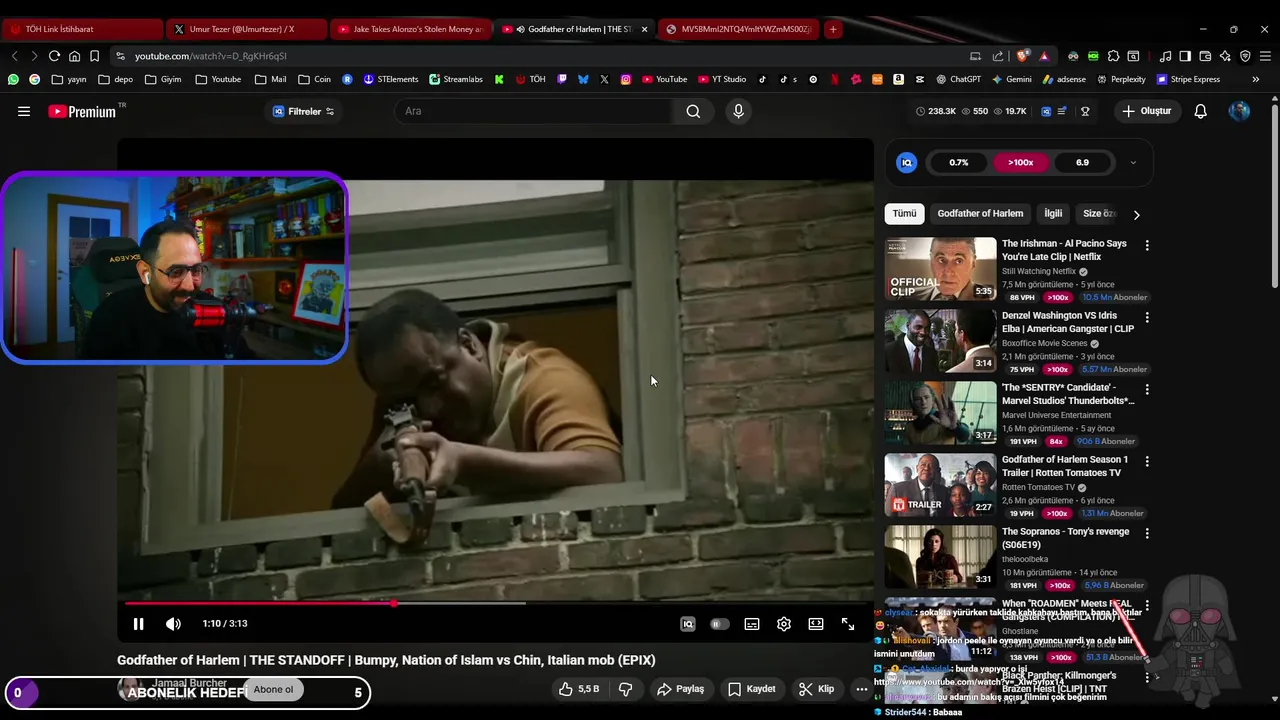The image size is (1280, 720).
Task: Toggle the autoplay switch in the player
Action: coord(719,624)
